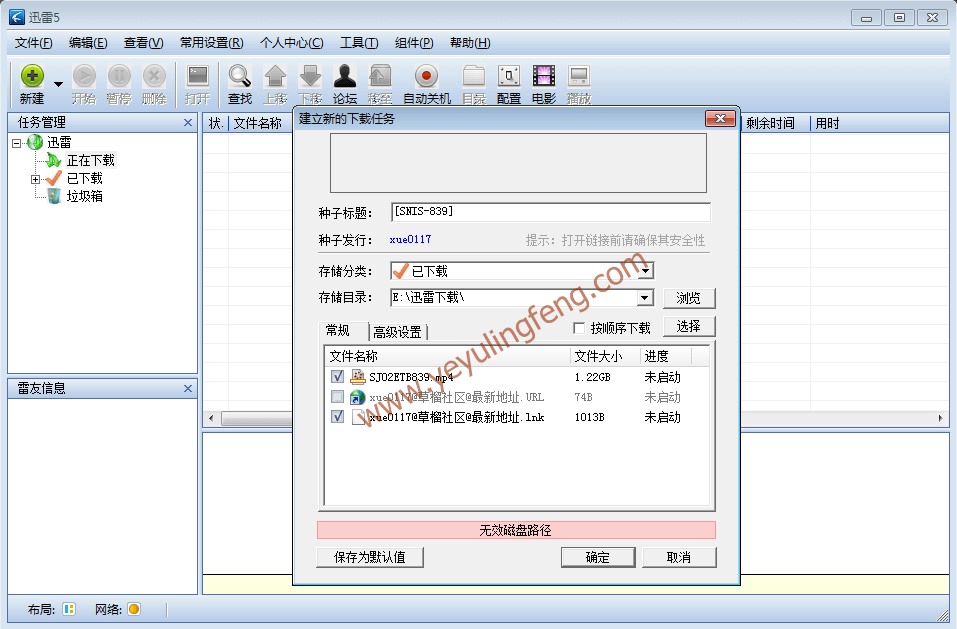
Task: Click the horizontal scrollbar left arrow
Action: (x=211, y=419)
